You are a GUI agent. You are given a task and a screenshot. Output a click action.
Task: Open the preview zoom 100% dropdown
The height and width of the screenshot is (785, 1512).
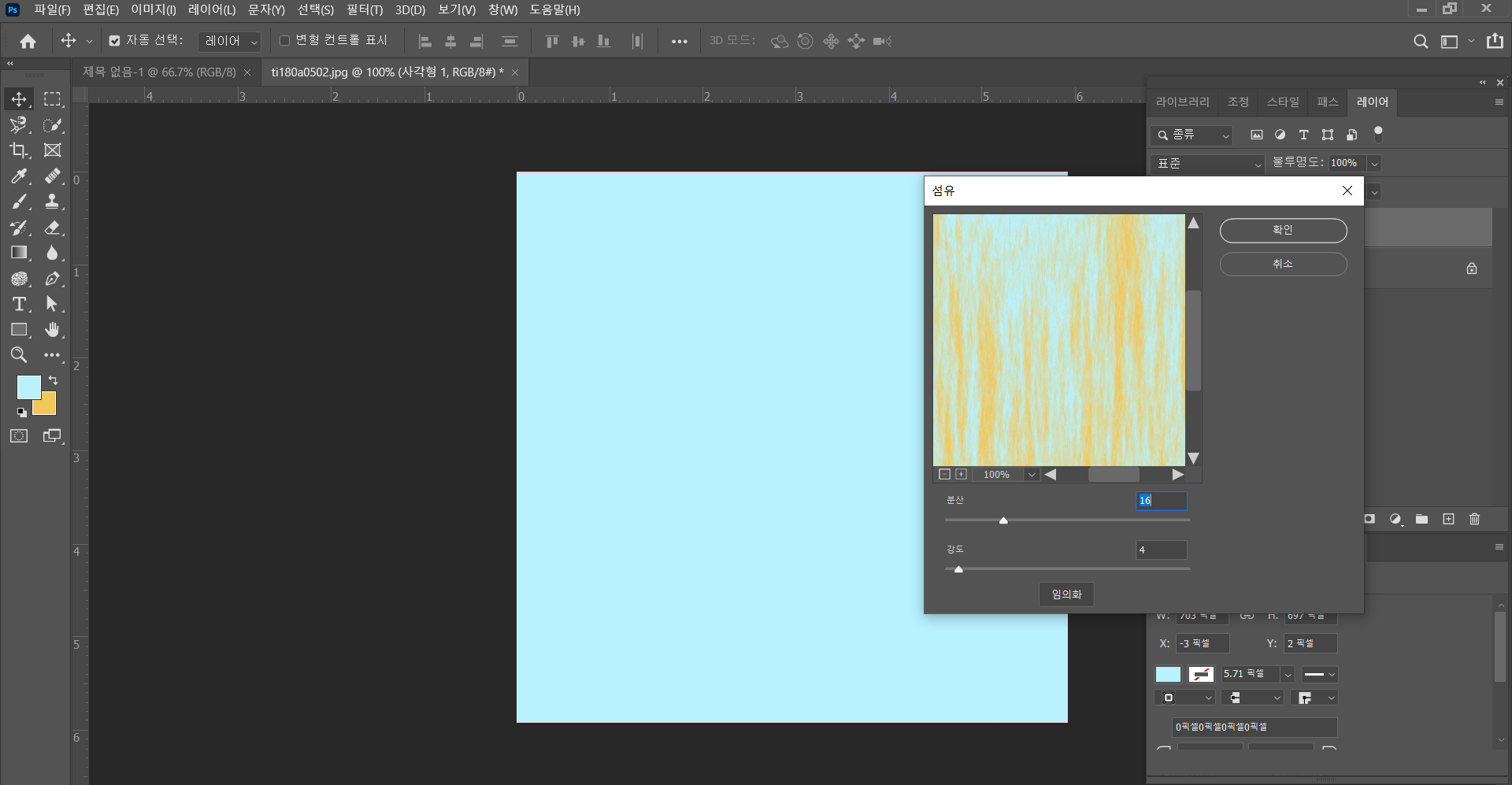click(1031, 475)
